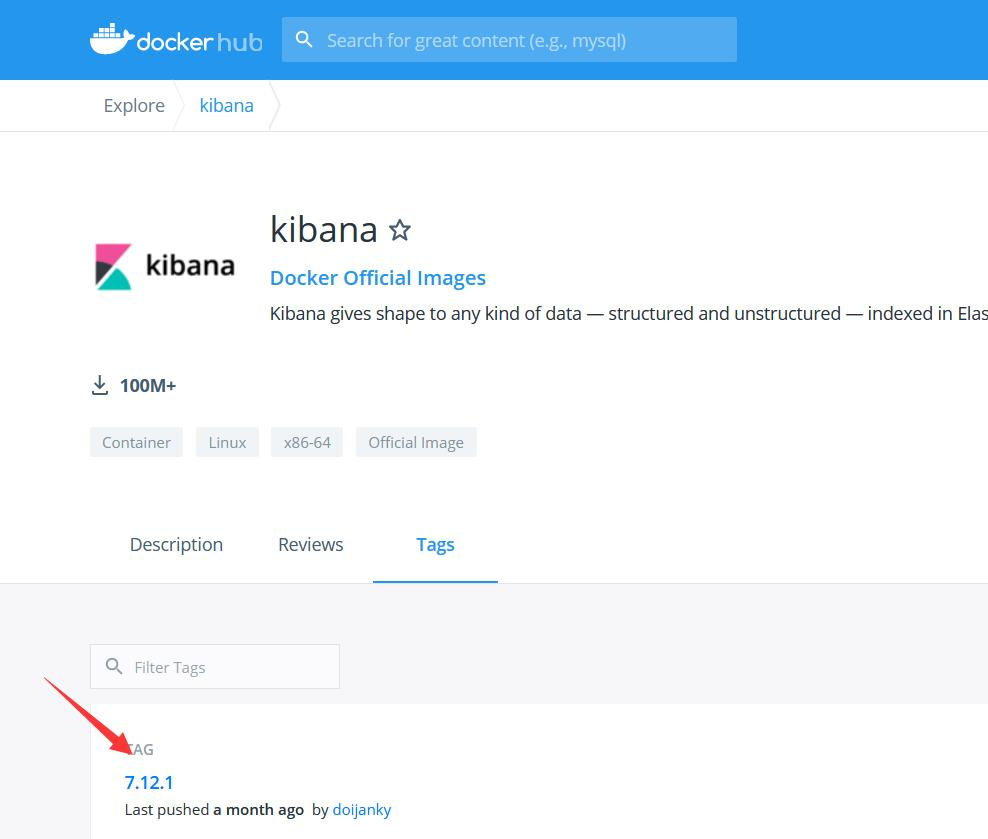Click the search magnifier icon in header
Viewport: 988px width, 839px height.
click(x=304, y=40)
